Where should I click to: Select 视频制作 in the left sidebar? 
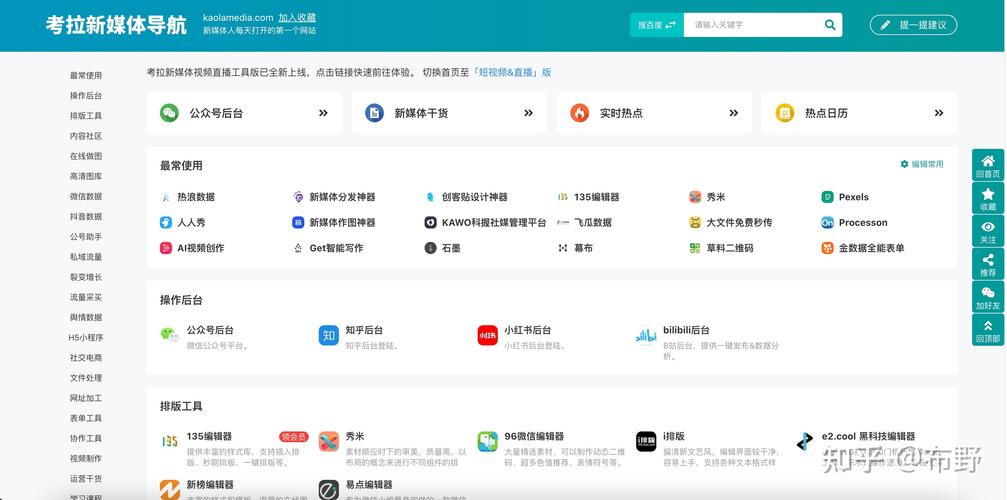click(86, 458)
